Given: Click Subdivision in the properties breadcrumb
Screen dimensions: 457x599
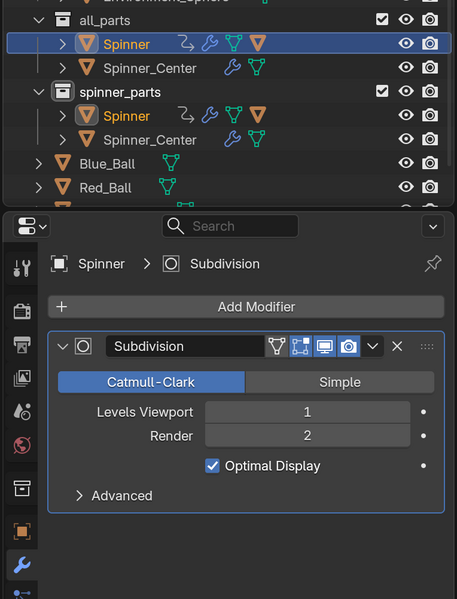Looking at the screenshot, I should 225,264.
